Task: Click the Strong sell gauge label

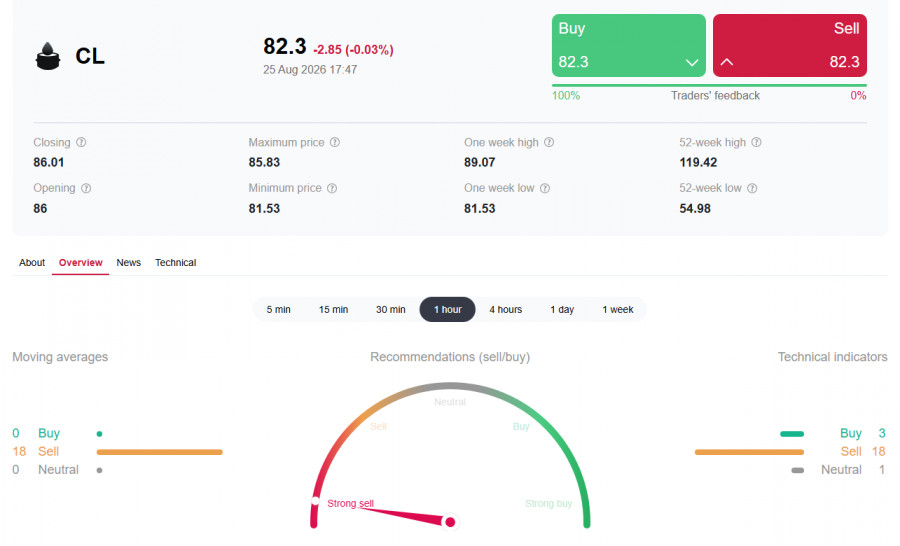Action: [351, 504]
